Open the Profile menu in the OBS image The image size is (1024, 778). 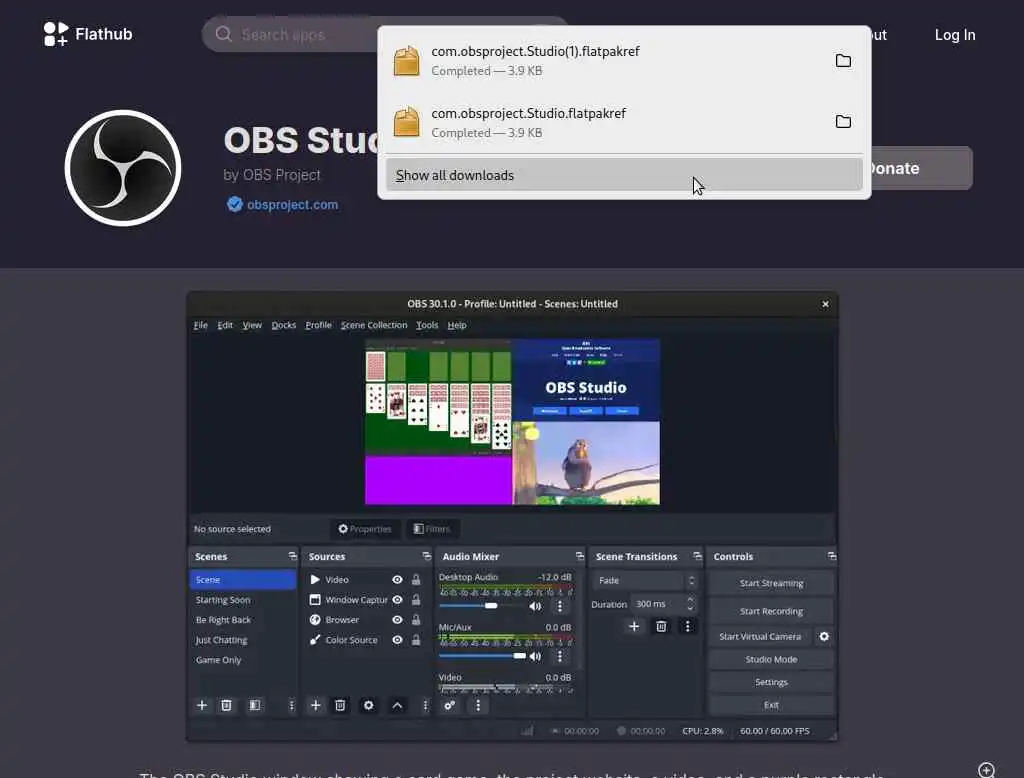click(318, 325)
